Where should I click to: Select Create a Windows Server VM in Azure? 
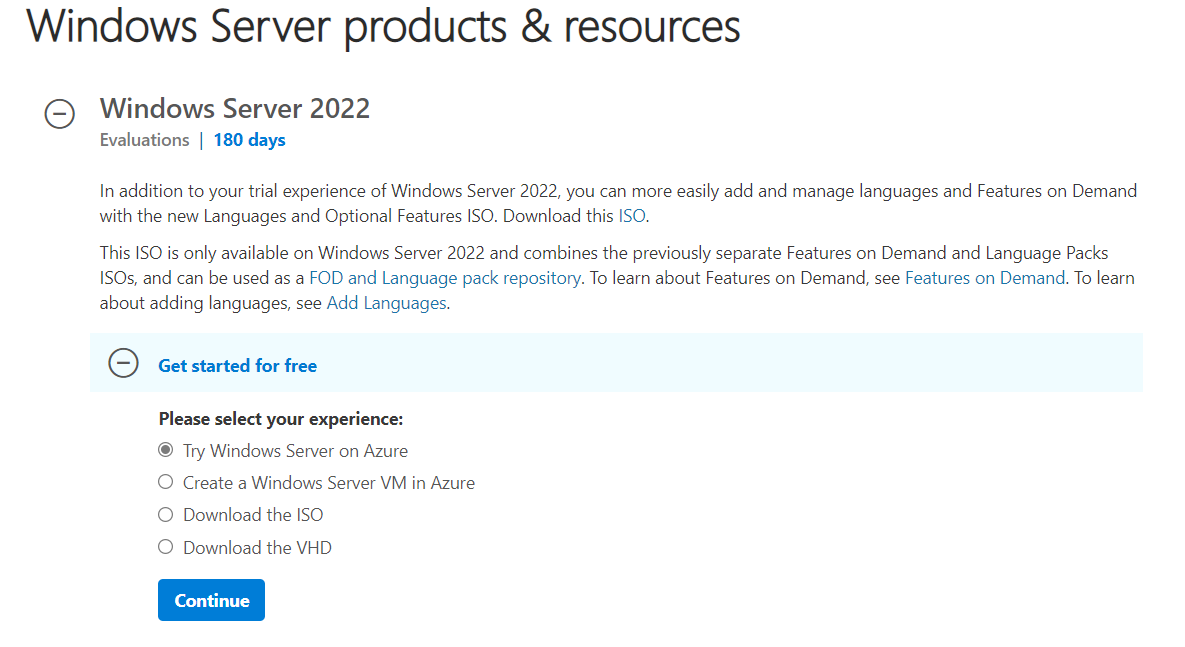click(166, 482)
